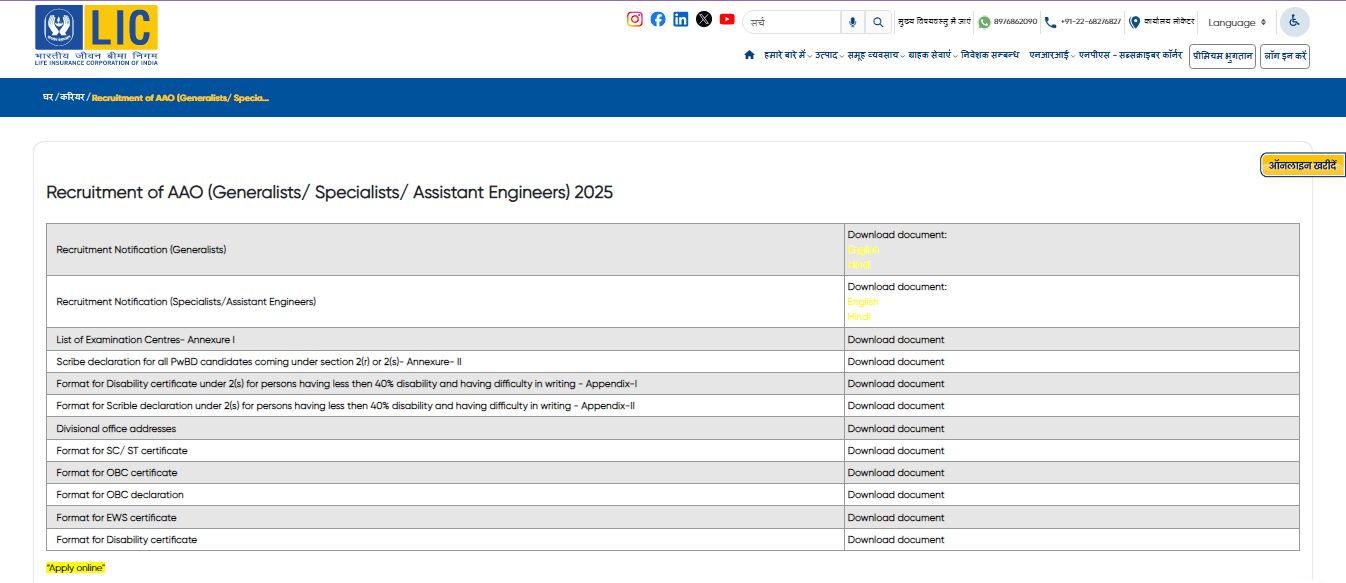The image size is (1346, 583).
Task: Click the 'Apply online' highlighted link
Action: click(x=77, y=567)
